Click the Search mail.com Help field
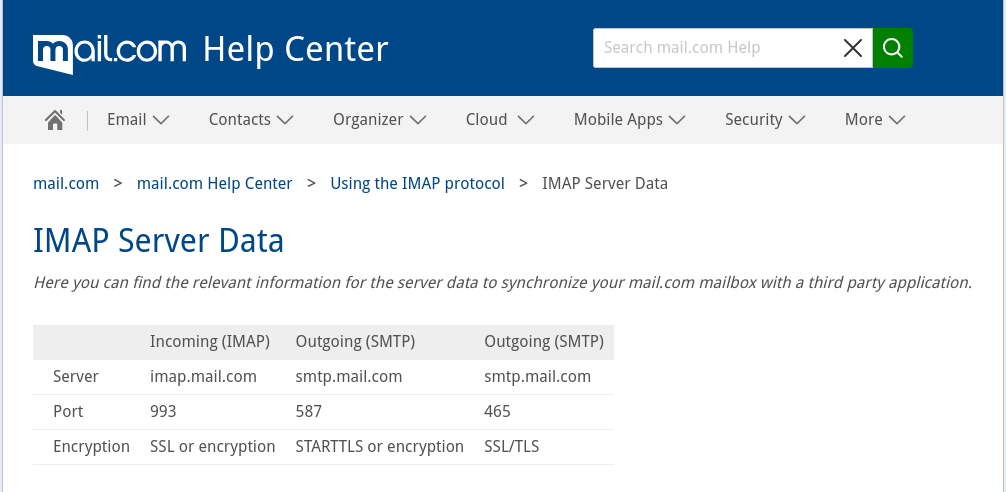 (x=715, y=48)
